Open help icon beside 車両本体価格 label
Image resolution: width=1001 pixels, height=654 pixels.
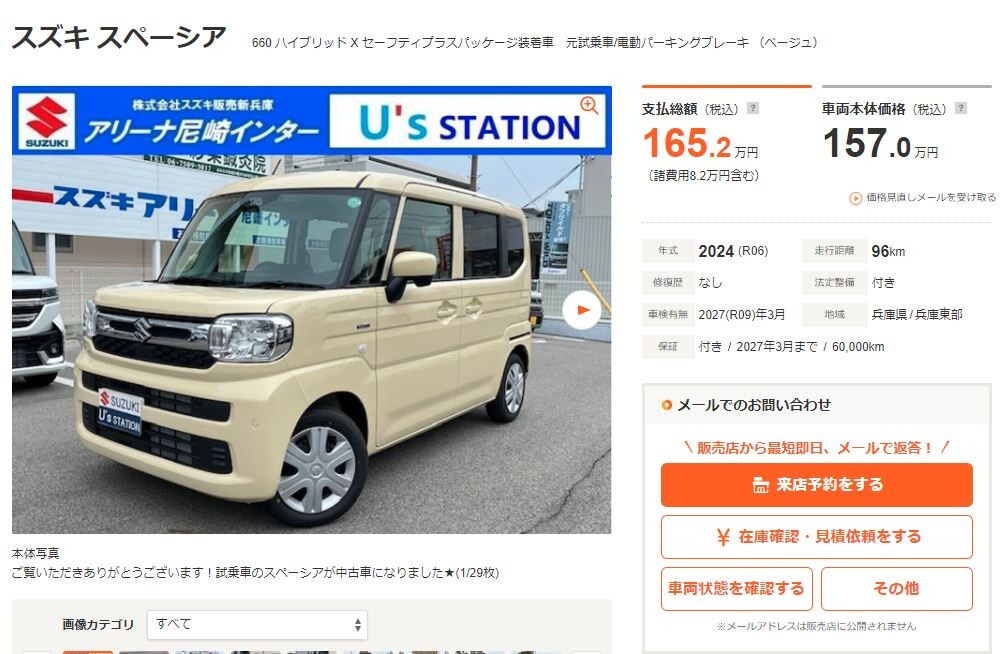tap(960, 108)
